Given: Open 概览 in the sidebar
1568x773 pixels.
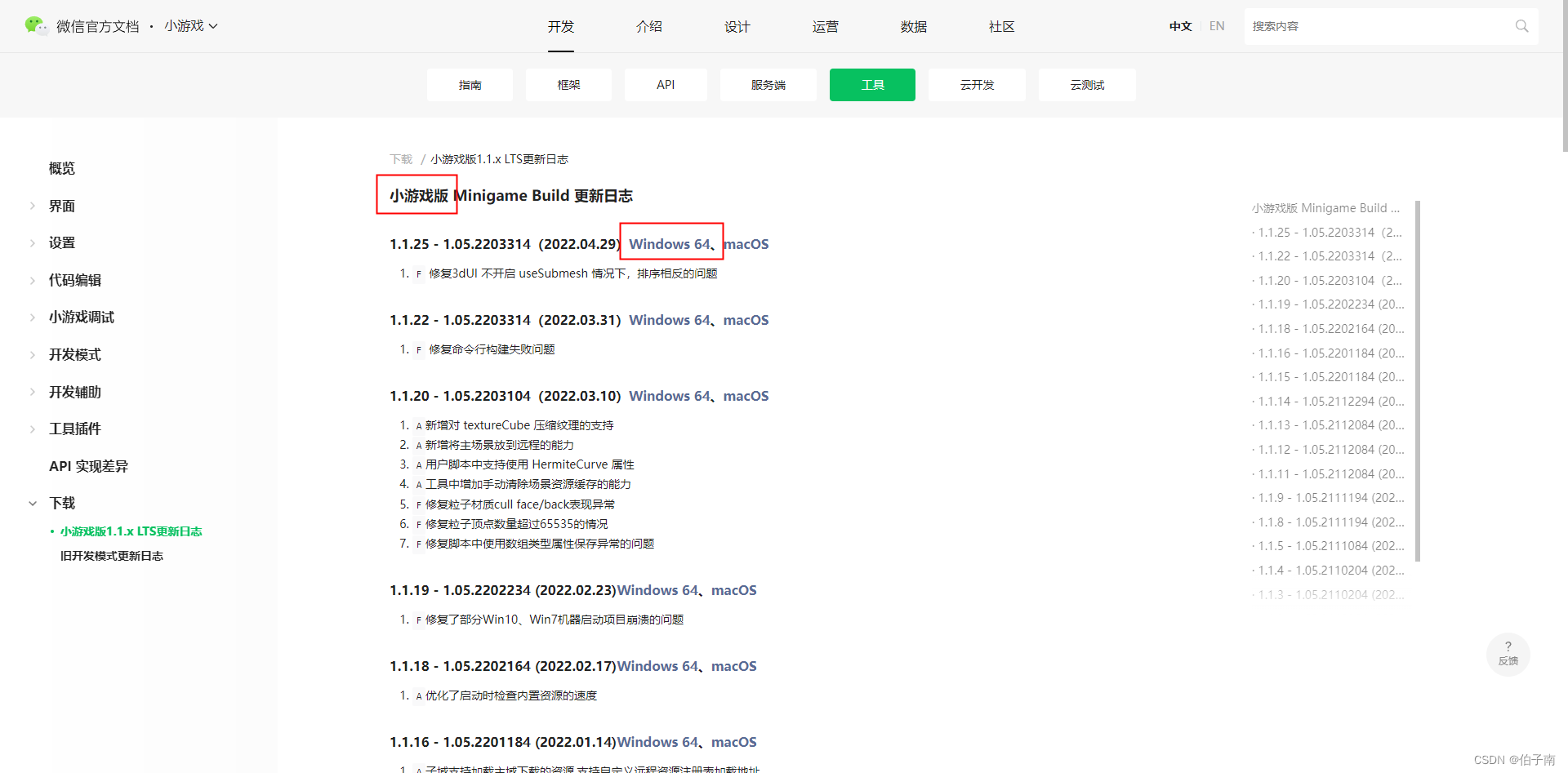Looking at the screenshot, I should pyautogui.click(x=62, y=169).
